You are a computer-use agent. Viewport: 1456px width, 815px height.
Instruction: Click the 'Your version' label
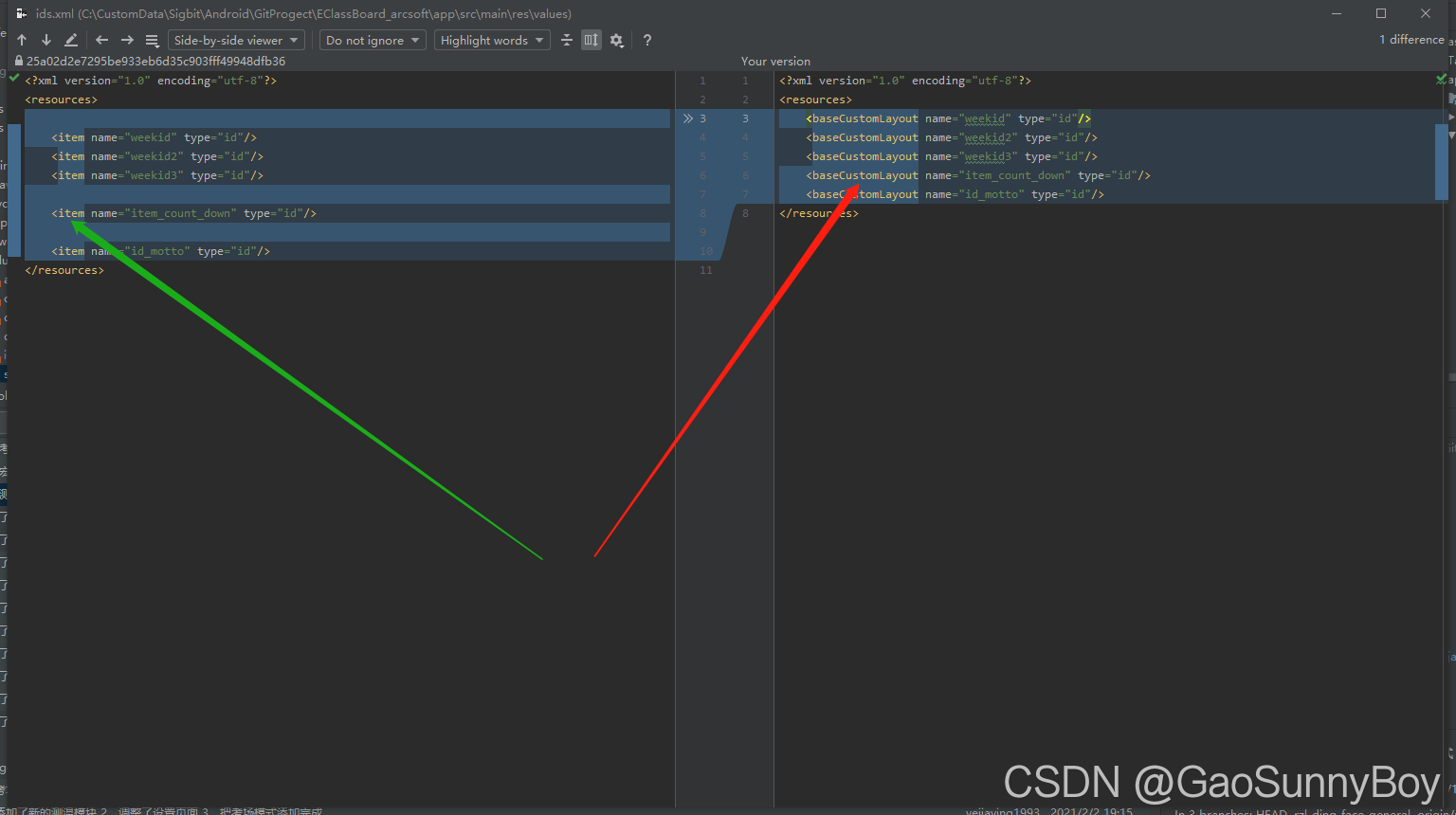[x=775, y=61]
